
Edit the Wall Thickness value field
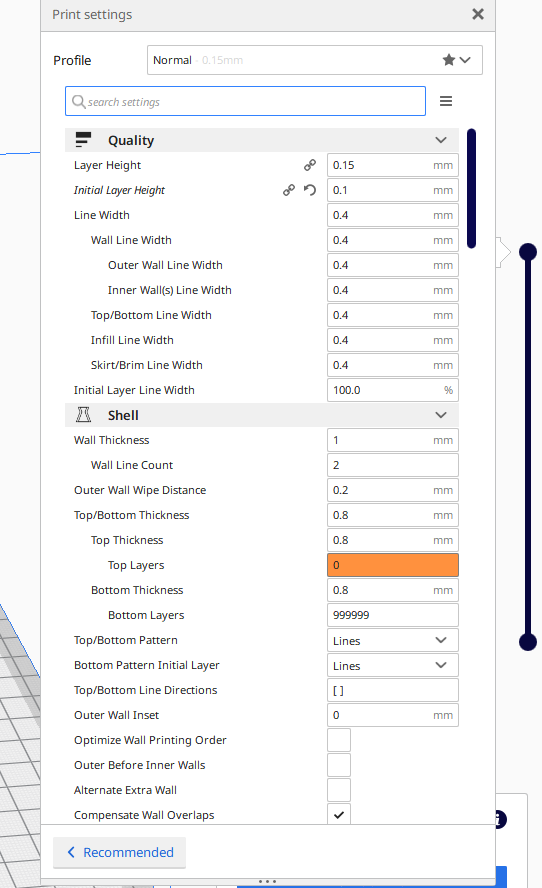pos(392,440)
